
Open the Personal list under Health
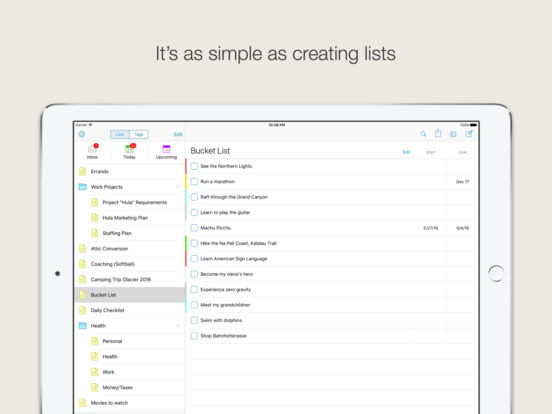(130, 341)
